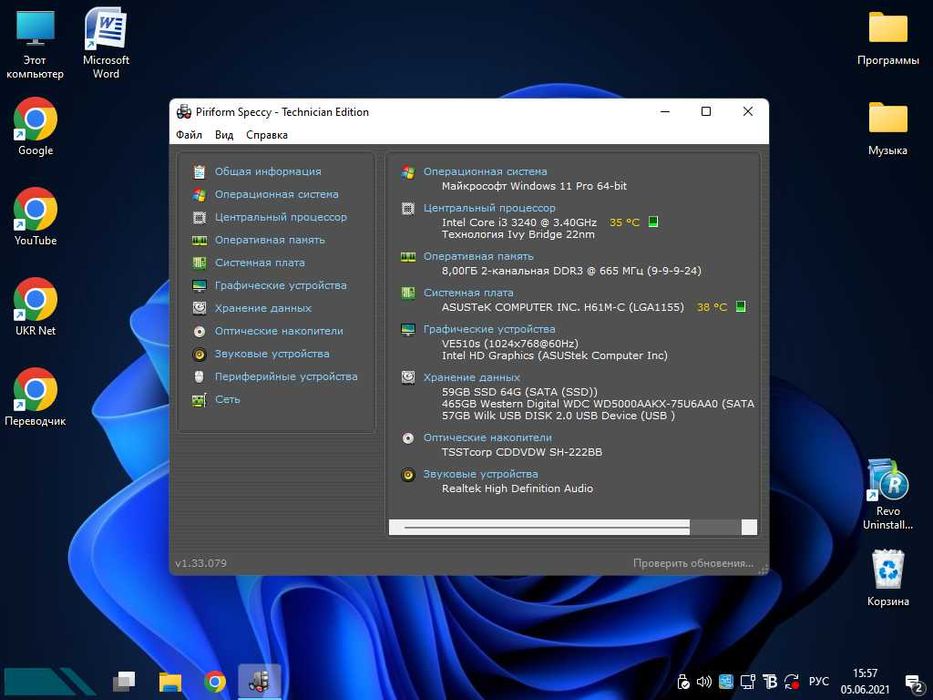
Task: Click the CPU icon beside Центральный процессор in sidebar
Action: pyautogui.click(x=200, y=217)
